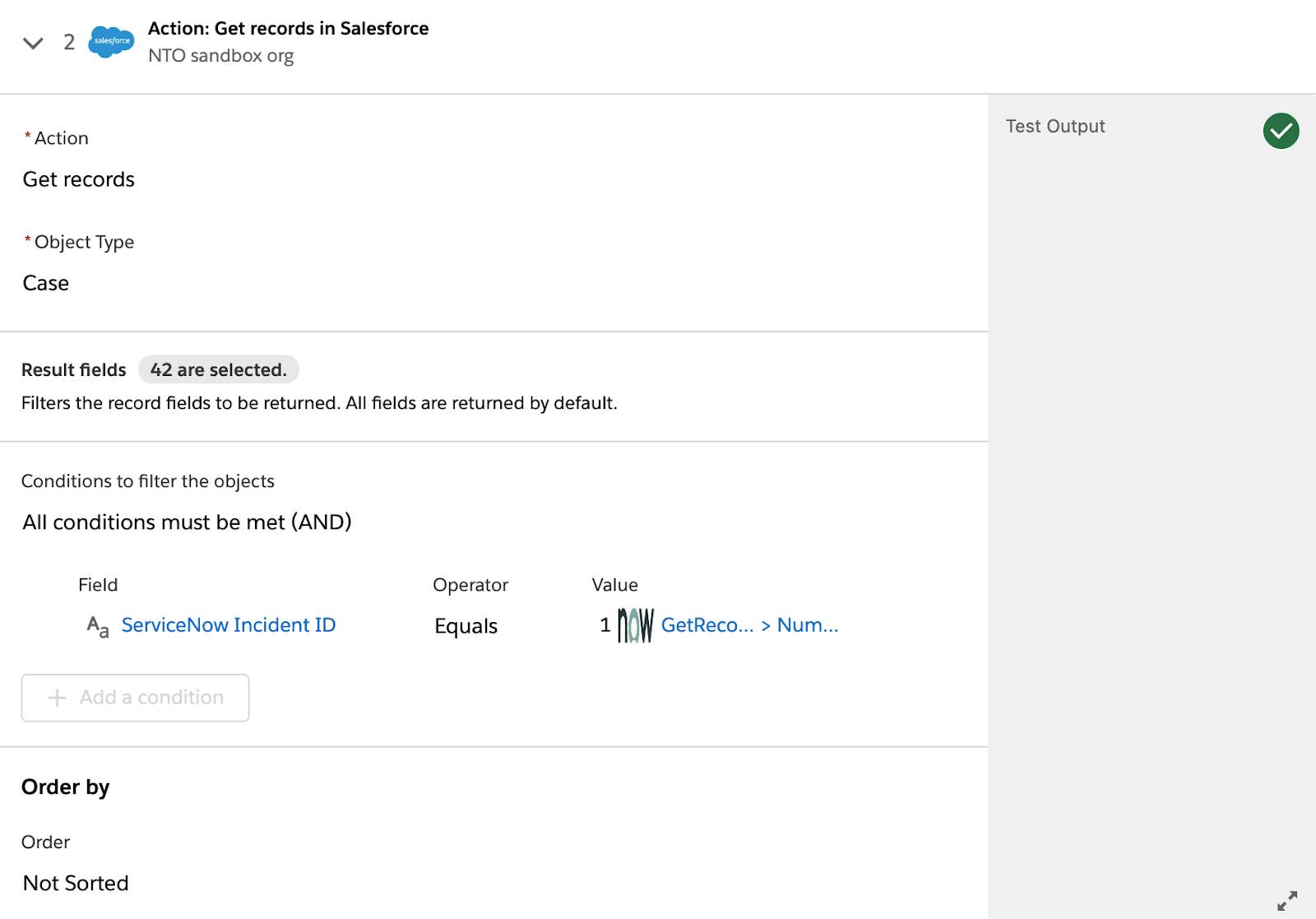Click the 'Order by' heading
Screen dimensions: 1316x919
[x=65, y=787]
